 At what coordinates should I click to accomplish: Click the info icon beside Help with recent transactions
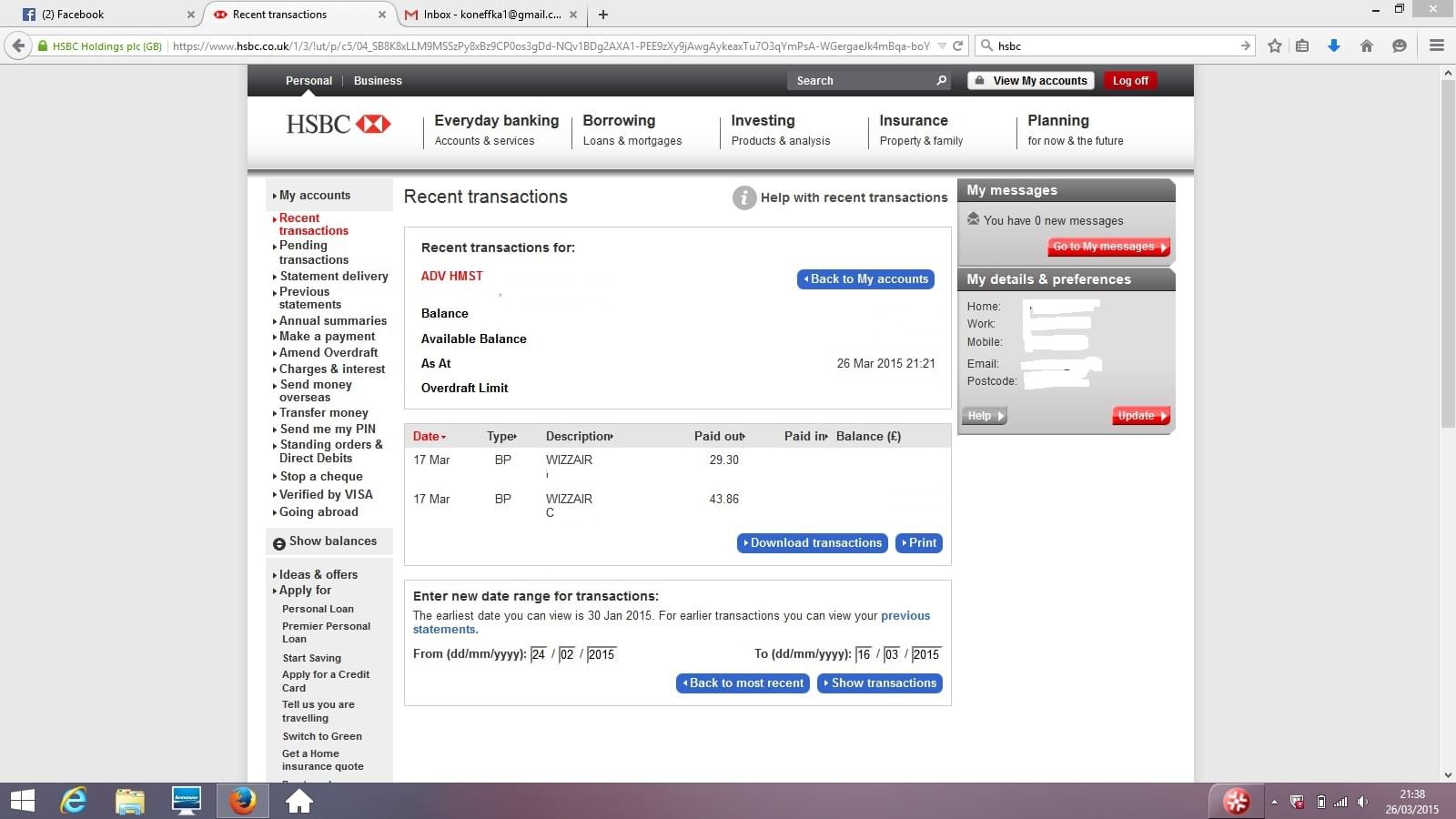744,197
